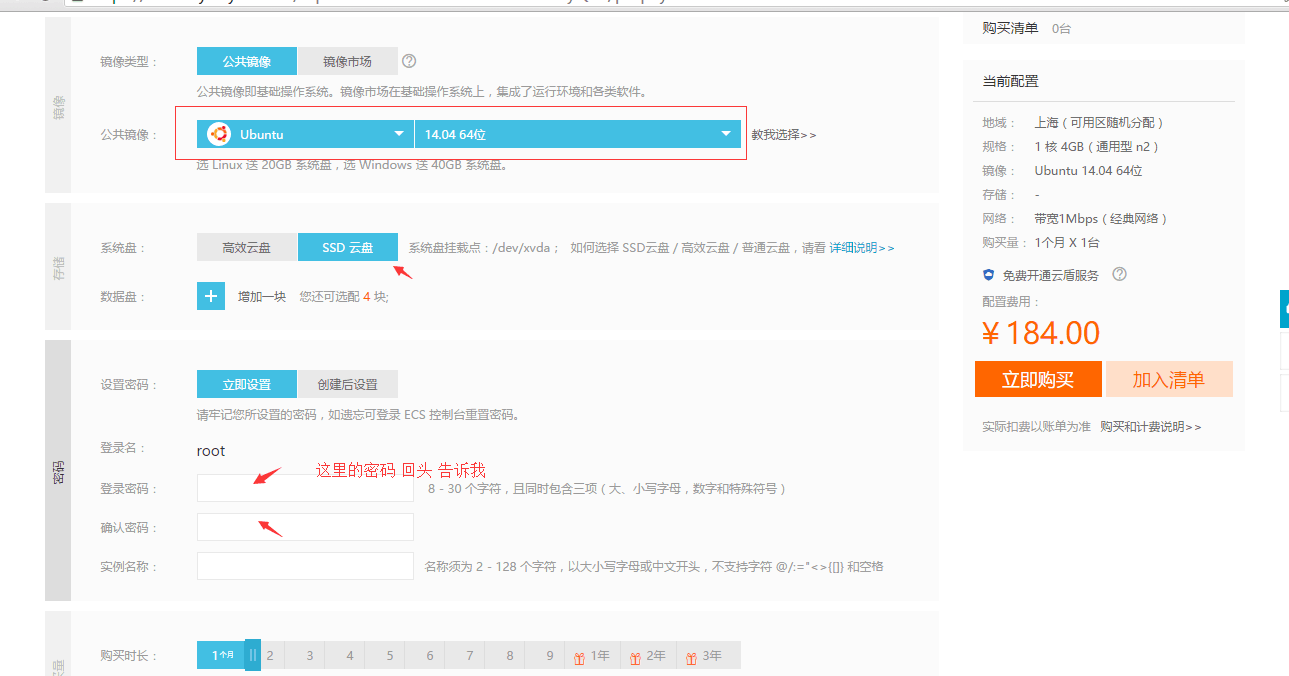
Task: Switch to 公共镜像 tab
Action: click(246, 62)
